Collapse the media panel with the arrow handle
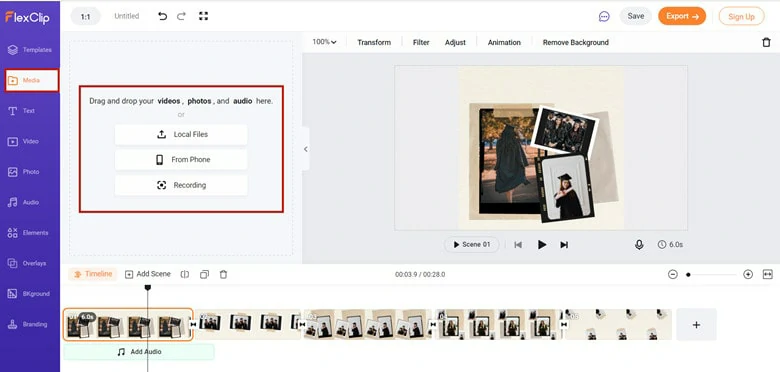 coord(305,149)
